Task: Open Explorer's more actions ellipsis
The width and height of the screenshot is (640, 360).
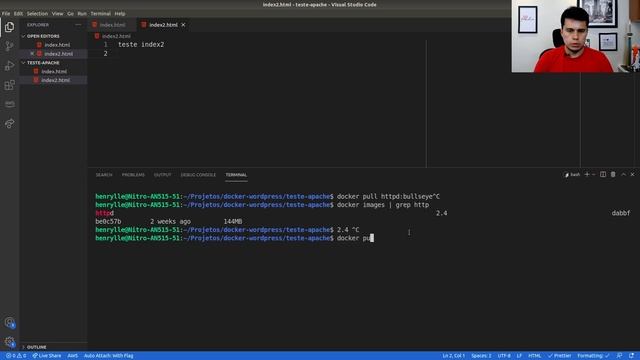Action: click(78, 25)
